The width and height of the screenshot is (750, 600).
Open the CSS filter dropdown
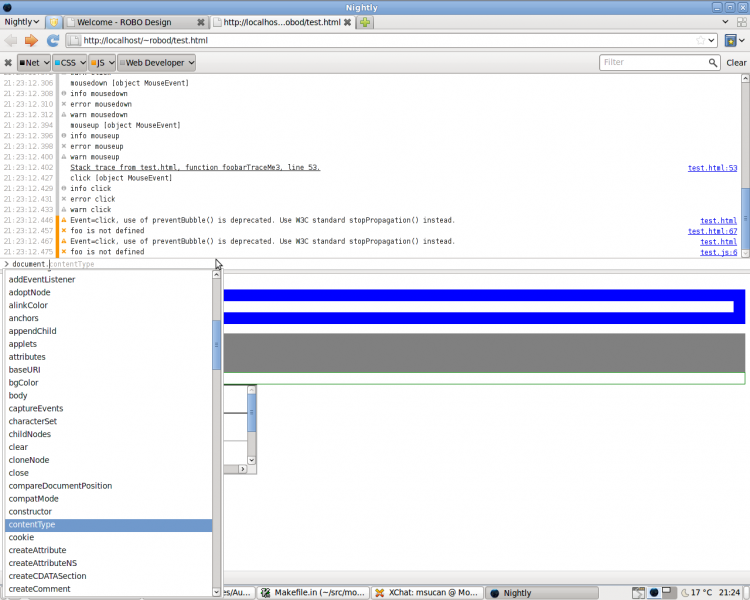point(69,63)
